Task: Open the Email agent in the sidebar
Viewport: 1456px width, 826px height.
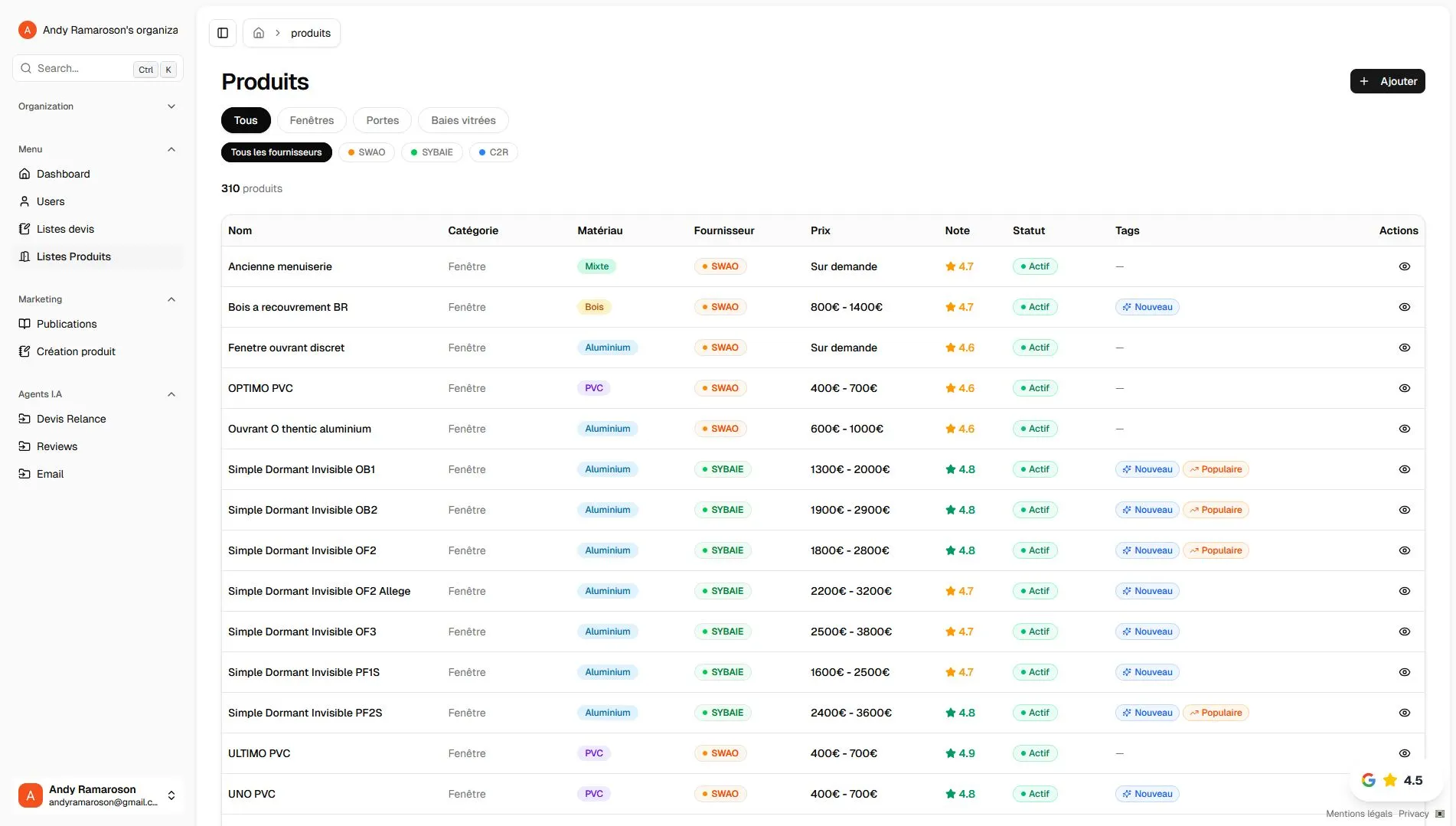Action: pyautogui.click(x=50, y=474)
